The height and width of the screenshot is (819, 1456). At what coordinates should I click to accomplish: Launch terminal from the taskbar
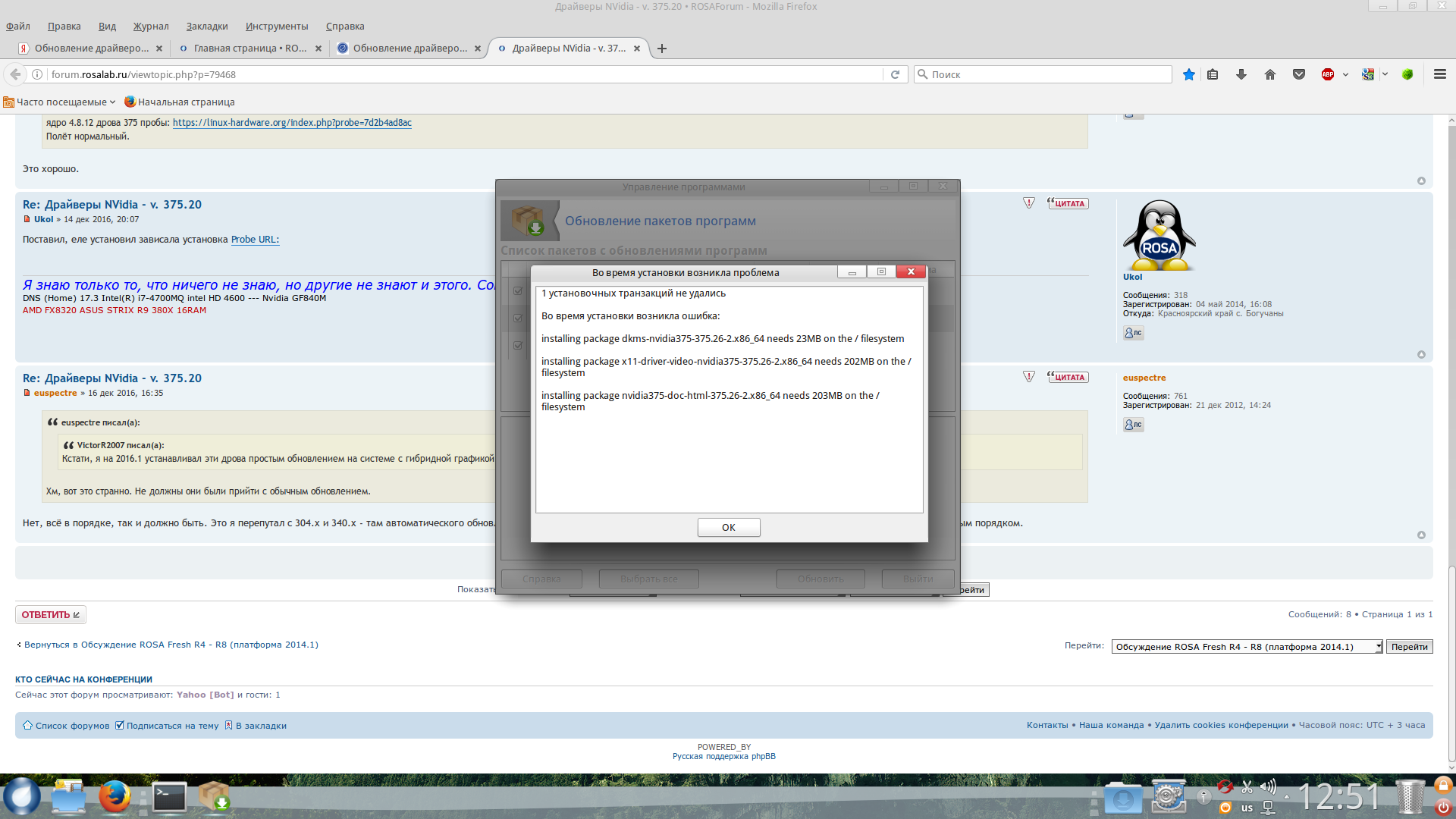[169, 797]
